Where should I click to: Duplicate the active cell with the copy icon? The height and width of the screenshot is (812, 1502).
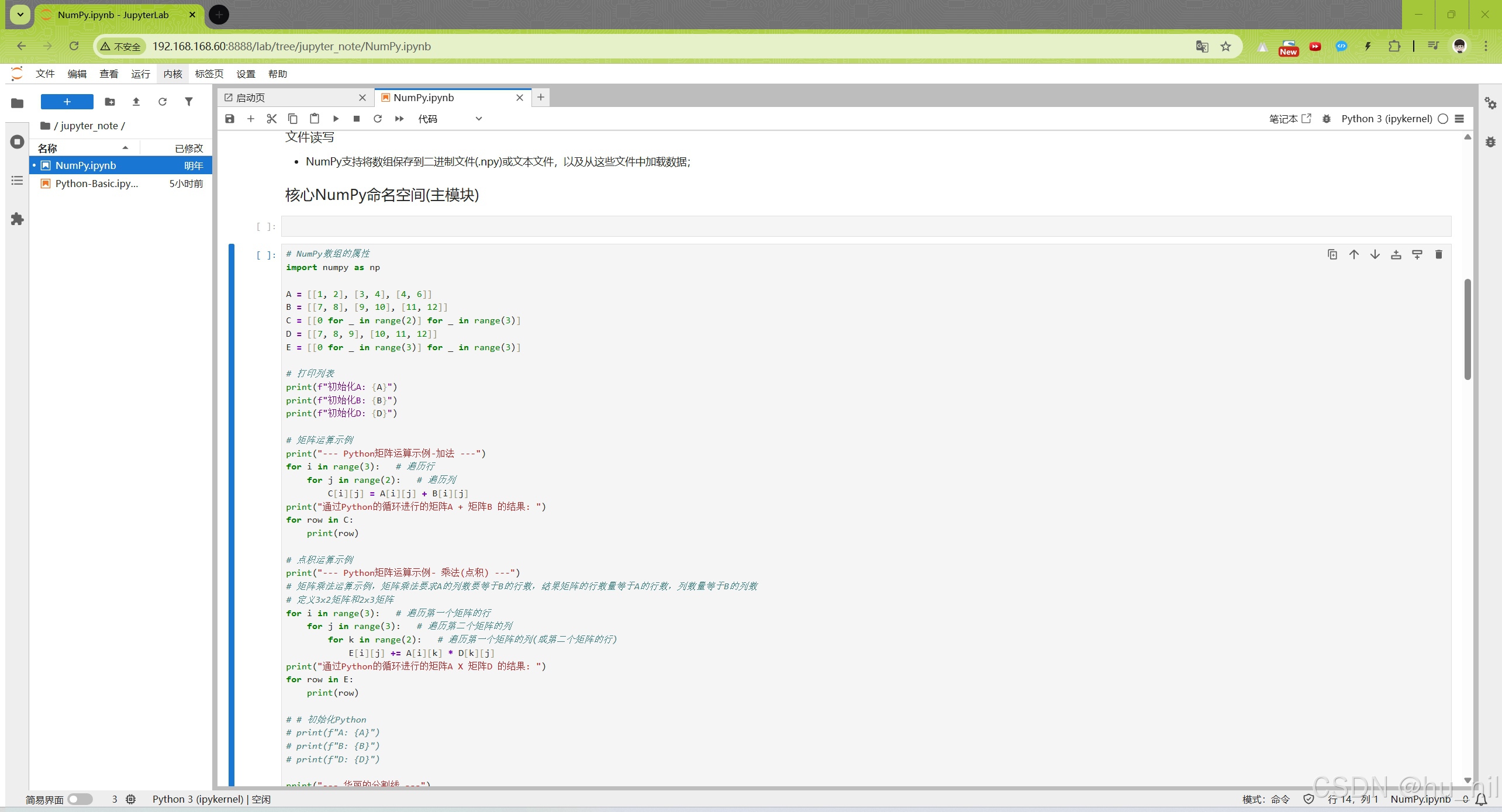click(1332, 254)
